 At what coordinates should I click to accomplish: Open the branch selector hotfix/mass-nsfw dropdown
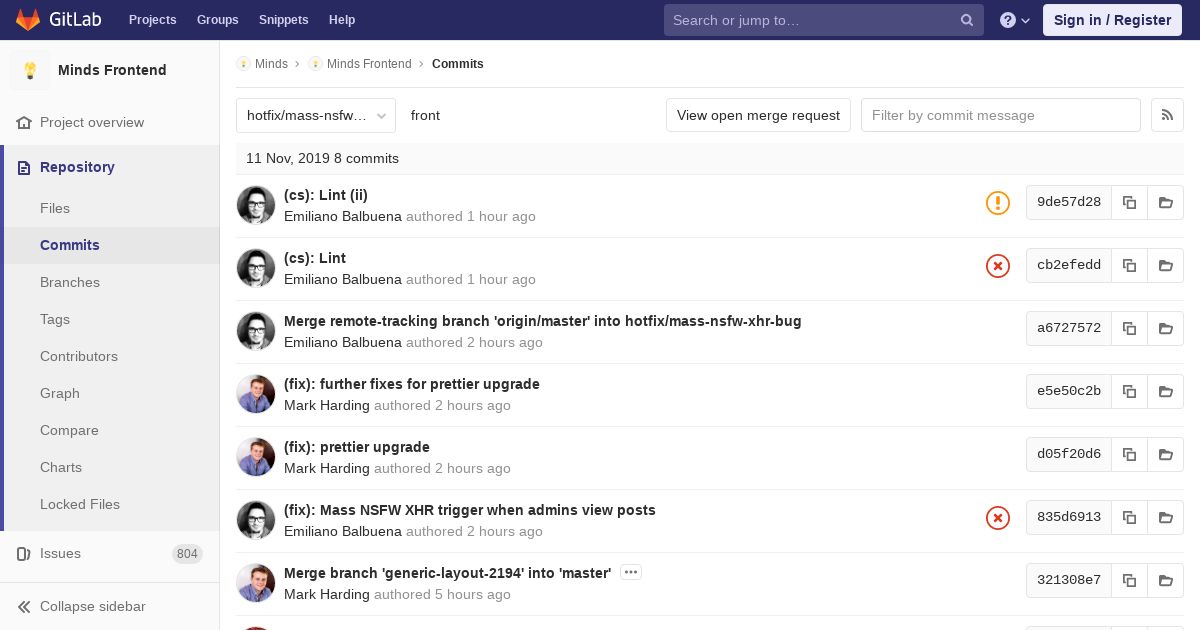(316, 115)
